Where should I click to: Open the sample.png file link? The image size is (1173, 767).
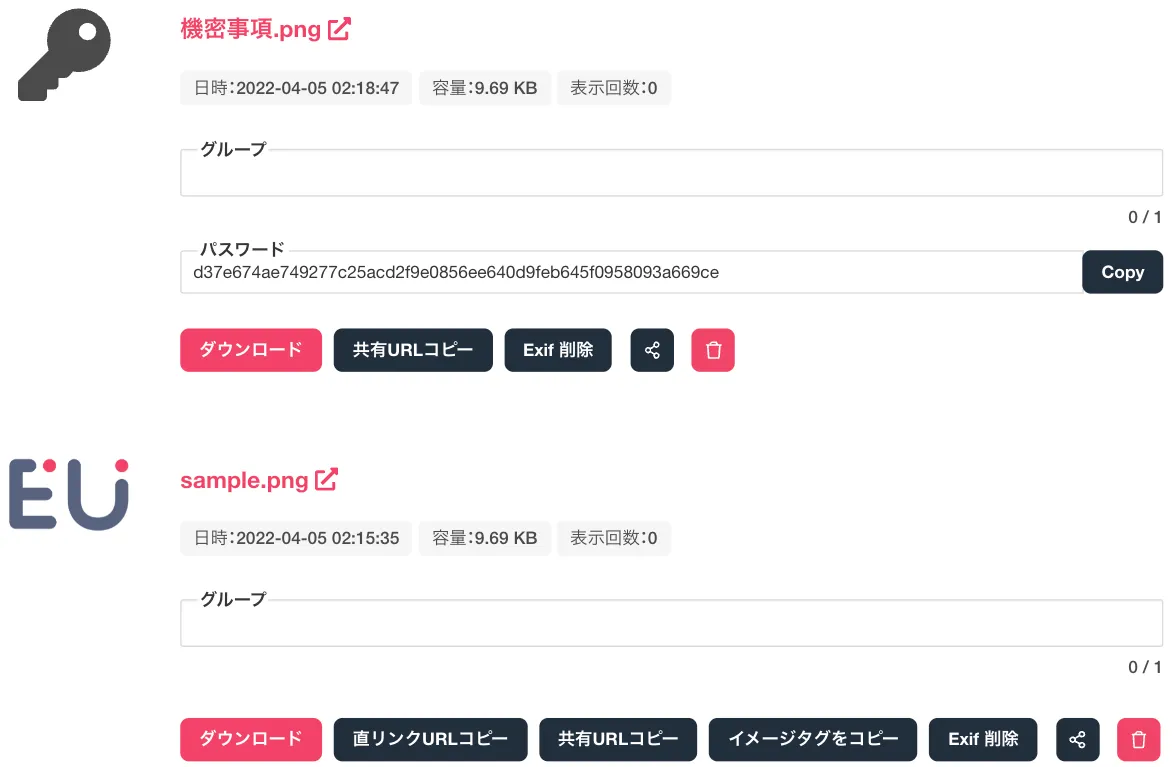pos(245,479)
